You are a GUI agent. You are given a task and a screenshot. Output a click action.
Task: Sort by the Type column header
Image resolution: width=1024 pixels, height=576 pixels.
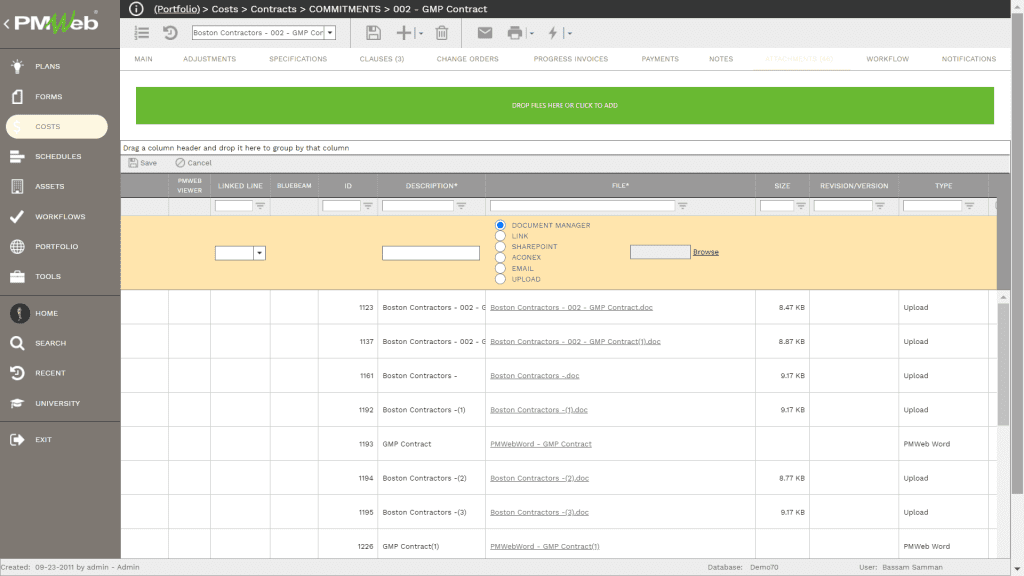point(943,186)
